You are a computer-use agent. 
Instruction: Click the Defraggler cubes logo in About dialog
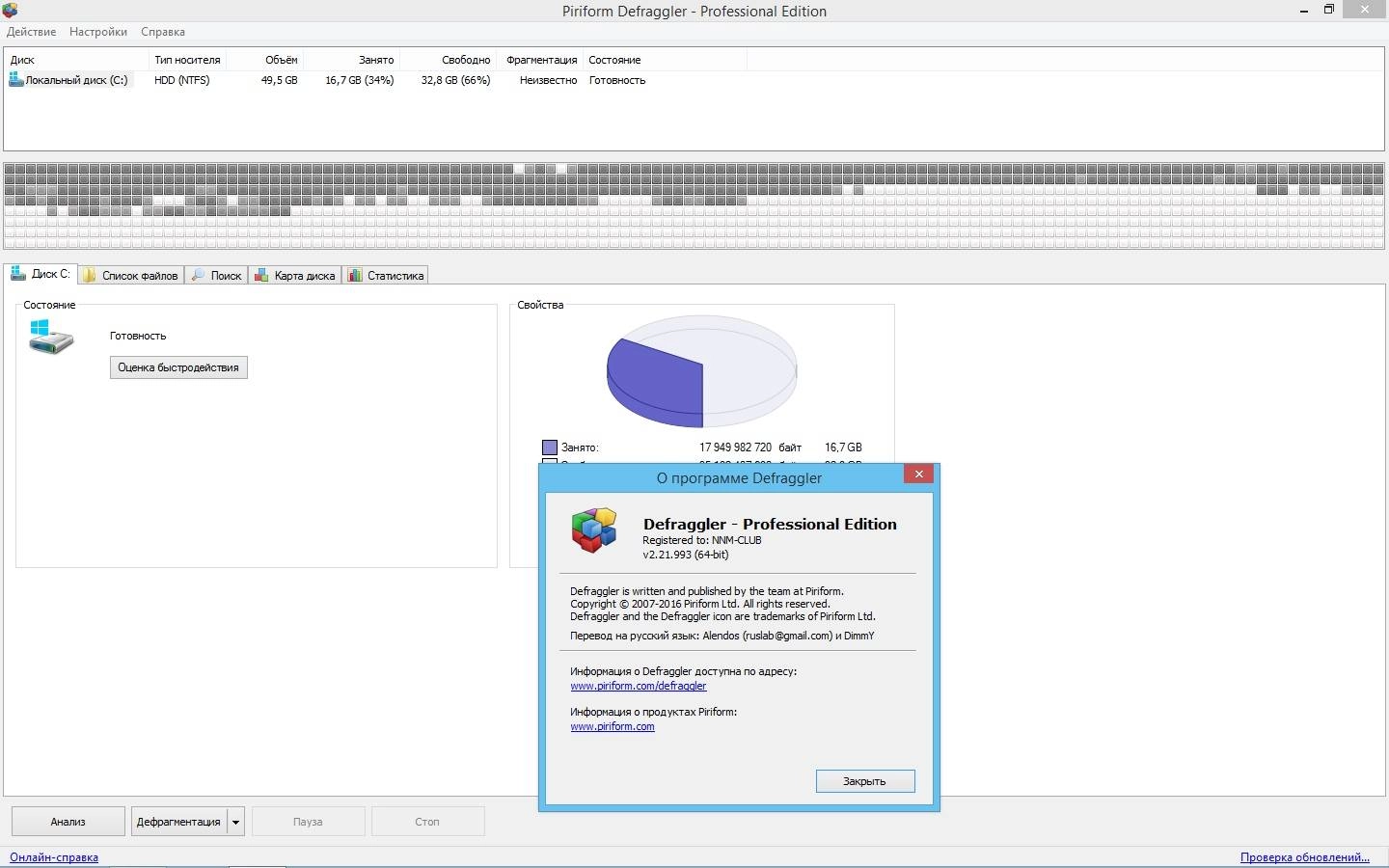tap(594, 530)
